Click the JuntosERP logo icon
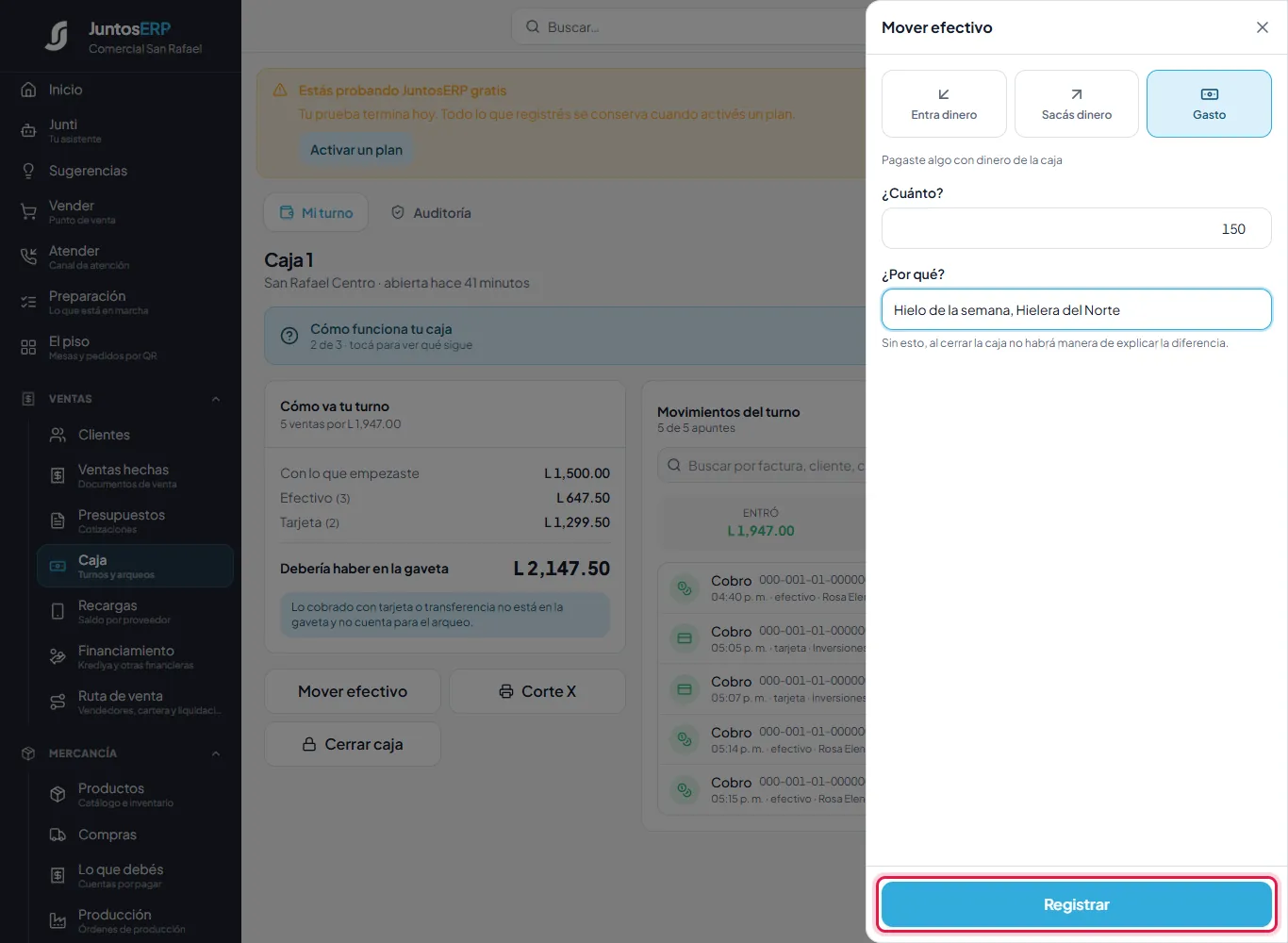This screenshot has height=943, width=1288. (57, 37)
